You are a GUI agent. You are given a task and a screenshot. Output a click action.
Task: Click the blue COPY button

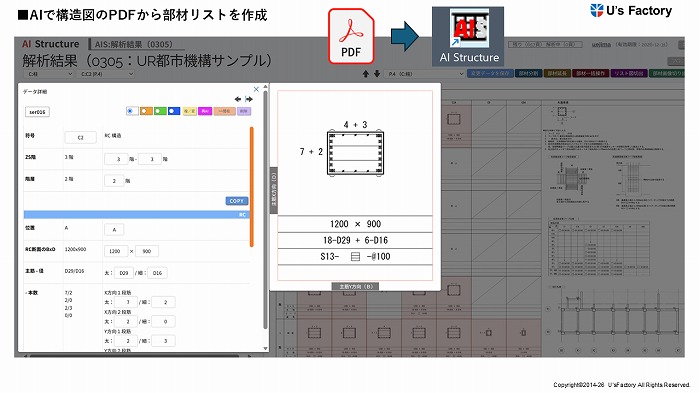[x=236, y=201]
